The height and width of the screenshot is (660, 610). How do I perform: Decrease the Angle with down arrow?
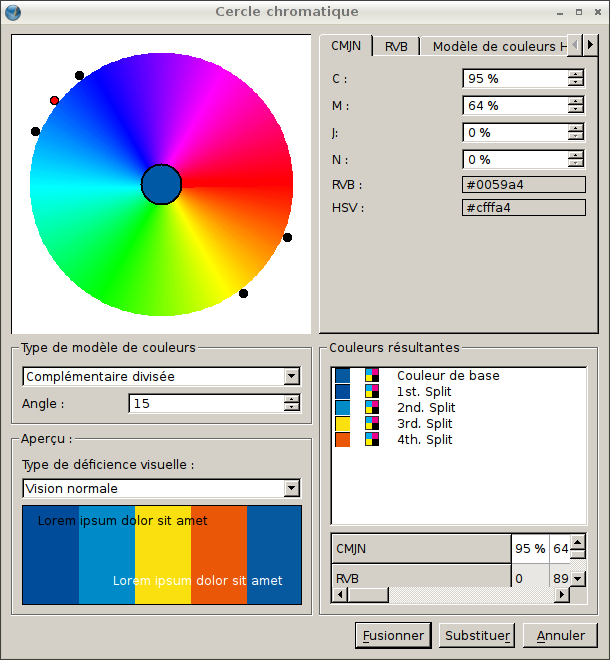(x=291, y=408)
